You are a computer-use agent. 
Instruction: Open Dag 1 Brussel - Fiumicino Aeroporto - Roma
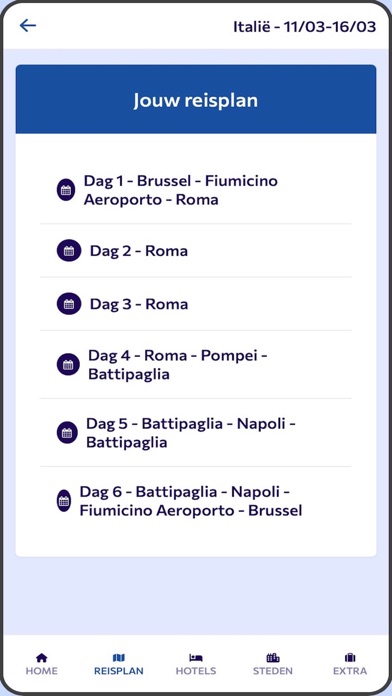point(196,190)
